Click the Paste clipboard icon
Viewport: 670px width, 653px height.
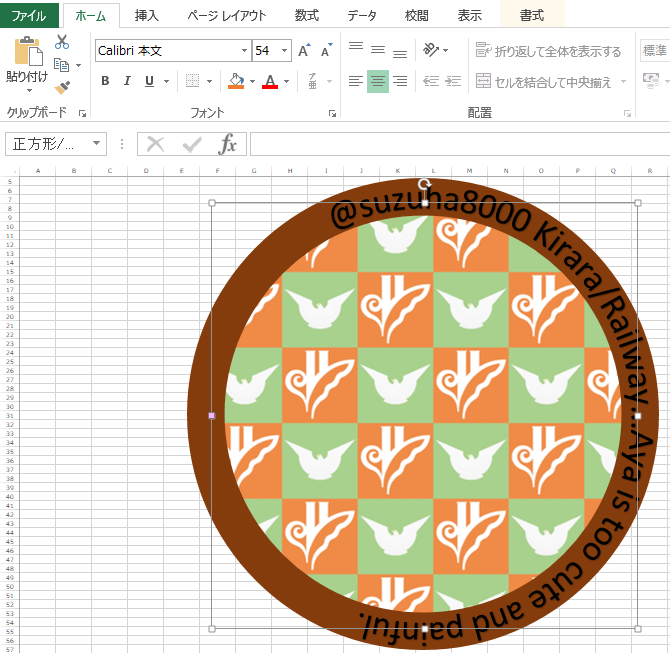point(28,51)
